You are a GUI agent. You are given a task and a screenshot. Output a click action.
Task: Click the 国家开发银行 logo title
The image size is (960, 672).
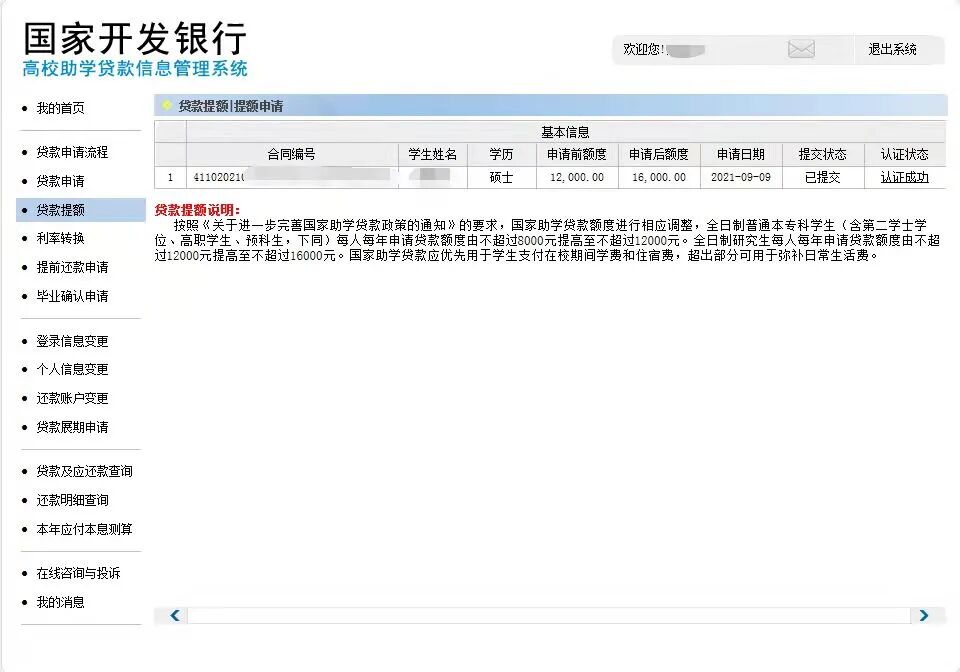coord(135,38)
